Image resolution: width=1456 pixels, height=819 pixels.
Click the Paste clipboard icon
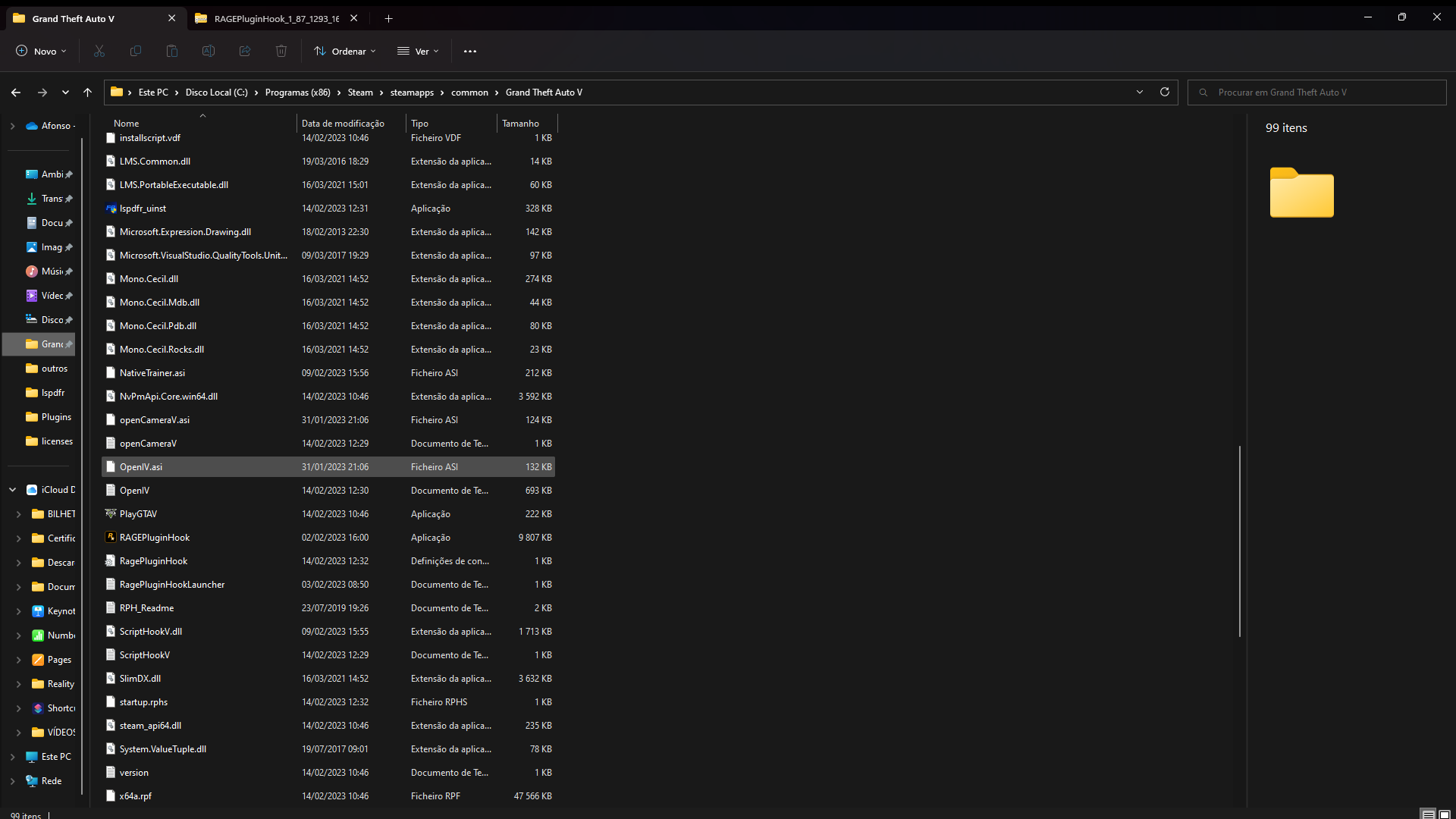pos(172,51)
